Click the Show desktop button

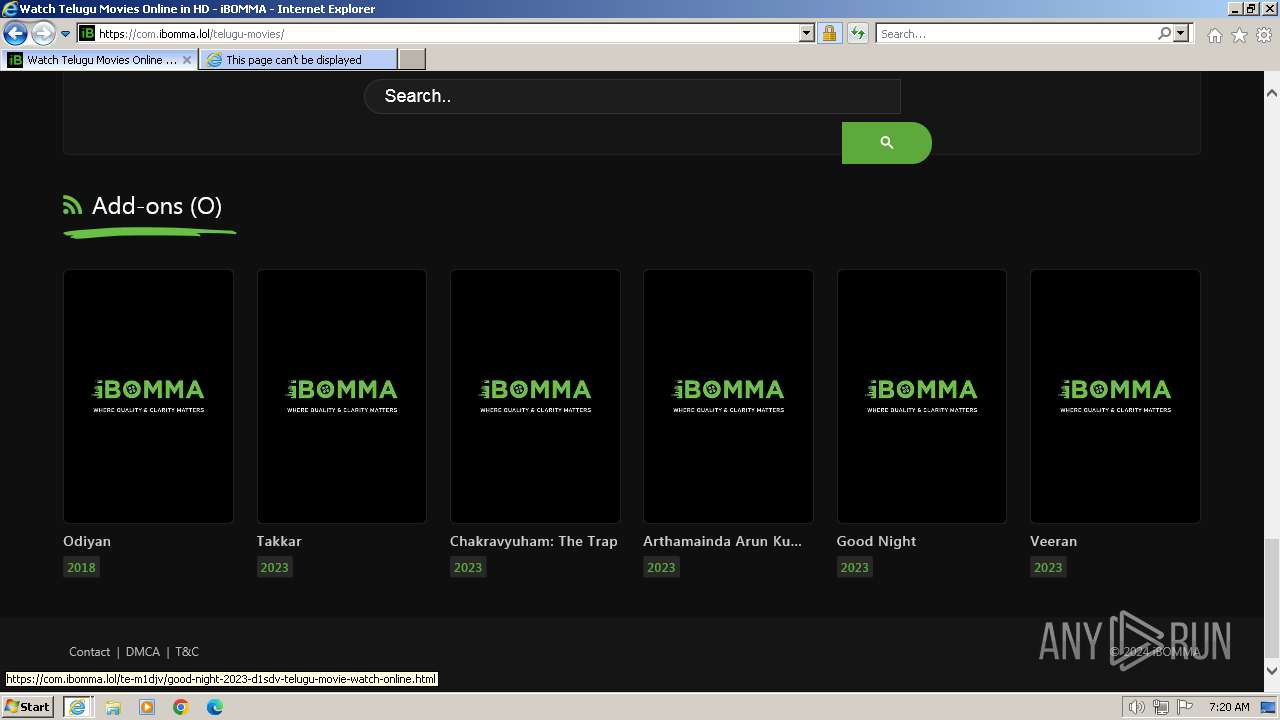point(1269,707)
